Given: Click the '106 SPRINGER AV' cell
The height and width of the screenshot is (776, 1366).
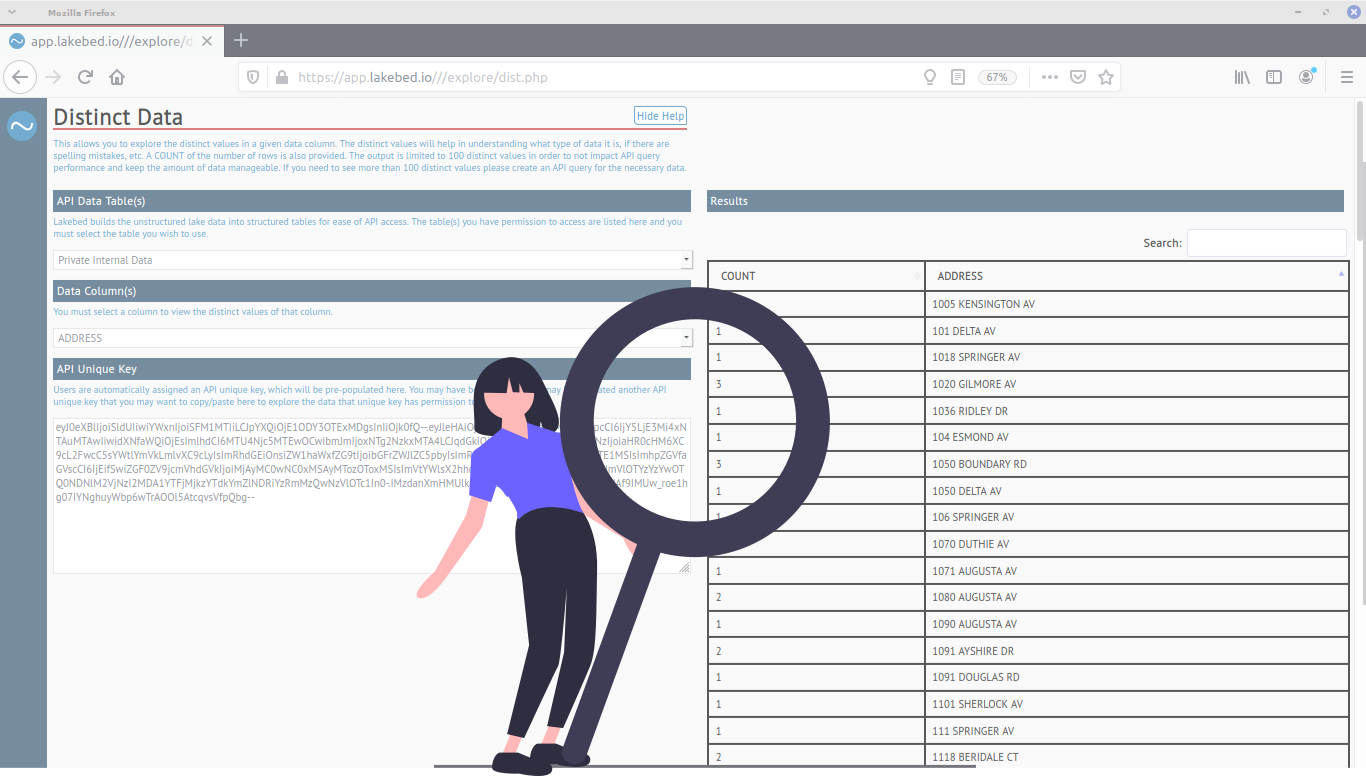Looking at the screenshot, I should [1137, 517].
